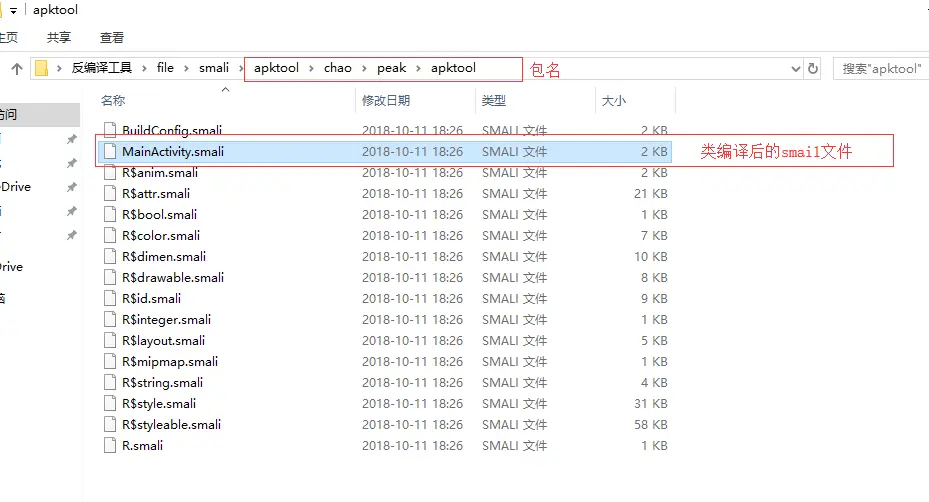
Task: Click file icon of R$dimen.smali
Action: tap(110, 257)
